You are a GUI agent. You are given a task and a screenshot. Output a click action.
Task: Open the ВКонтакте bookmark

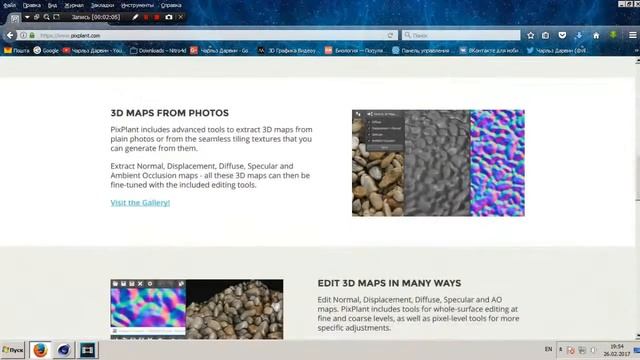click(x=489, y=51)
